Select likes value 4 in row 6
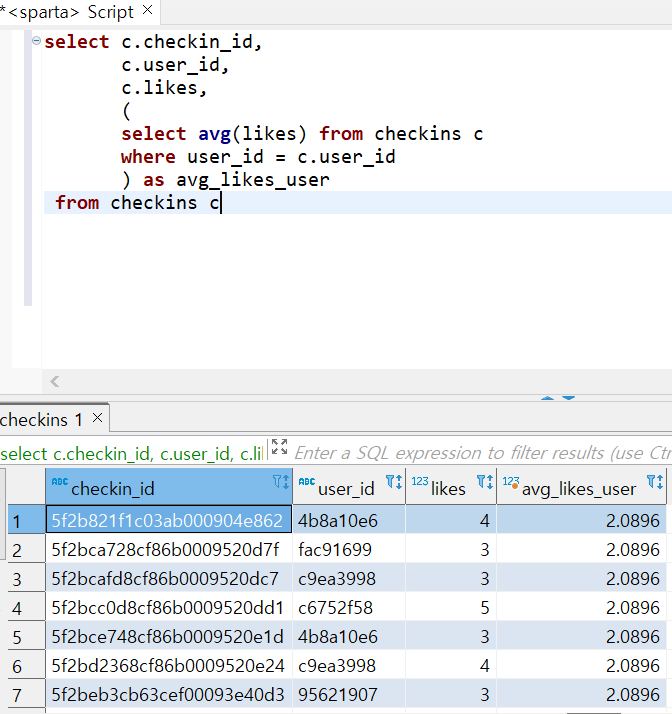Image resolution: width=672 pixels, height=714 pixels. pos(451,666)
